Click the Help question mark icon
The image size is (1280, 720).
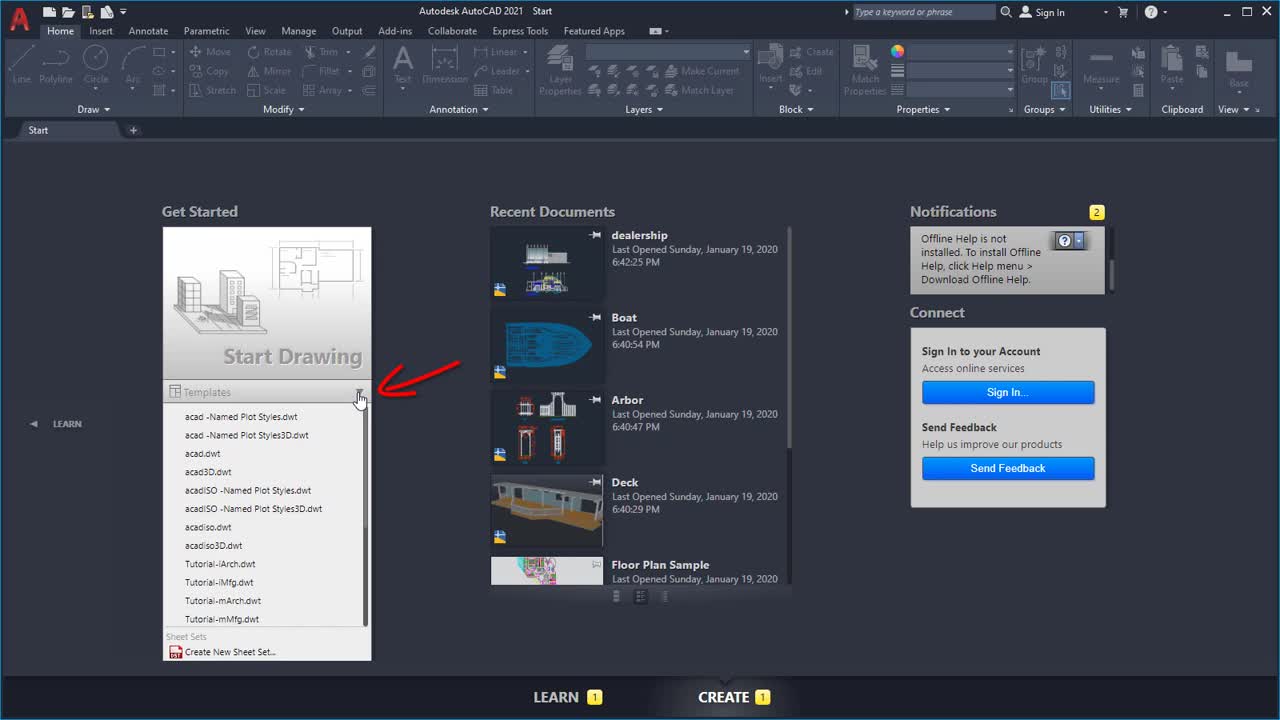1151,12
